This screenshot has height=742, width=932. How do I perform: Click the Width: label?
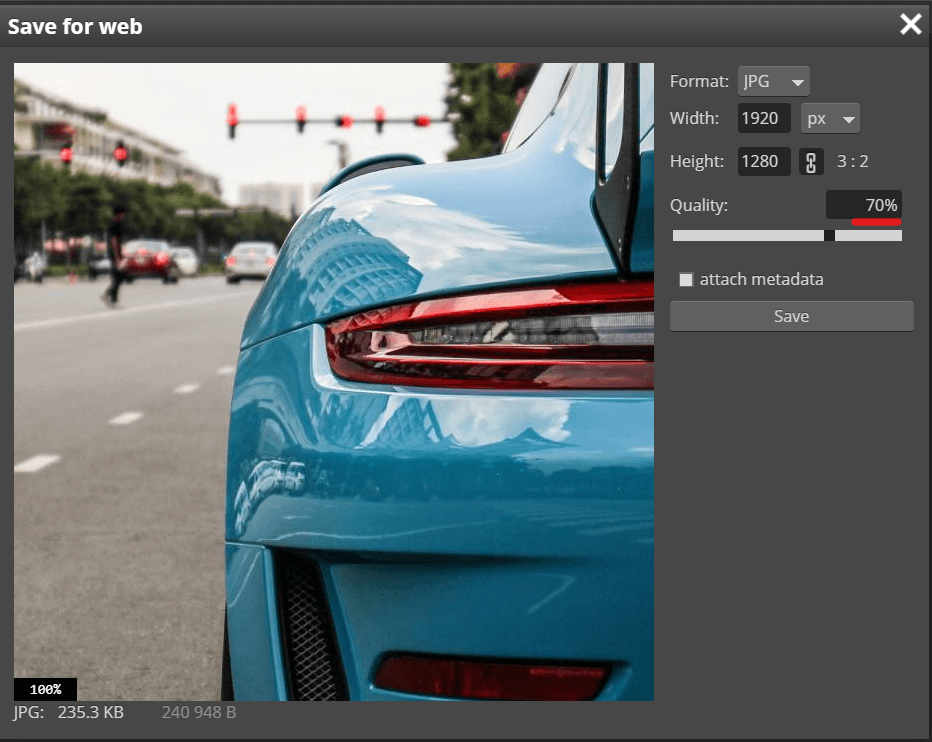[694, 118]
